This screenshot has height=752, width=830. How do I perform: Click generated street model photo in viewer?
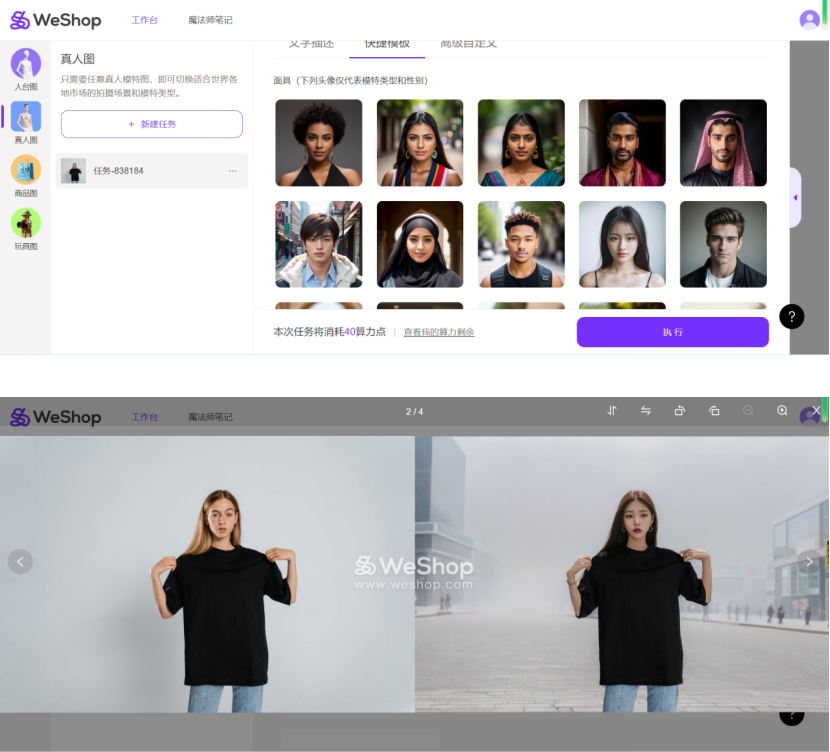622,574
